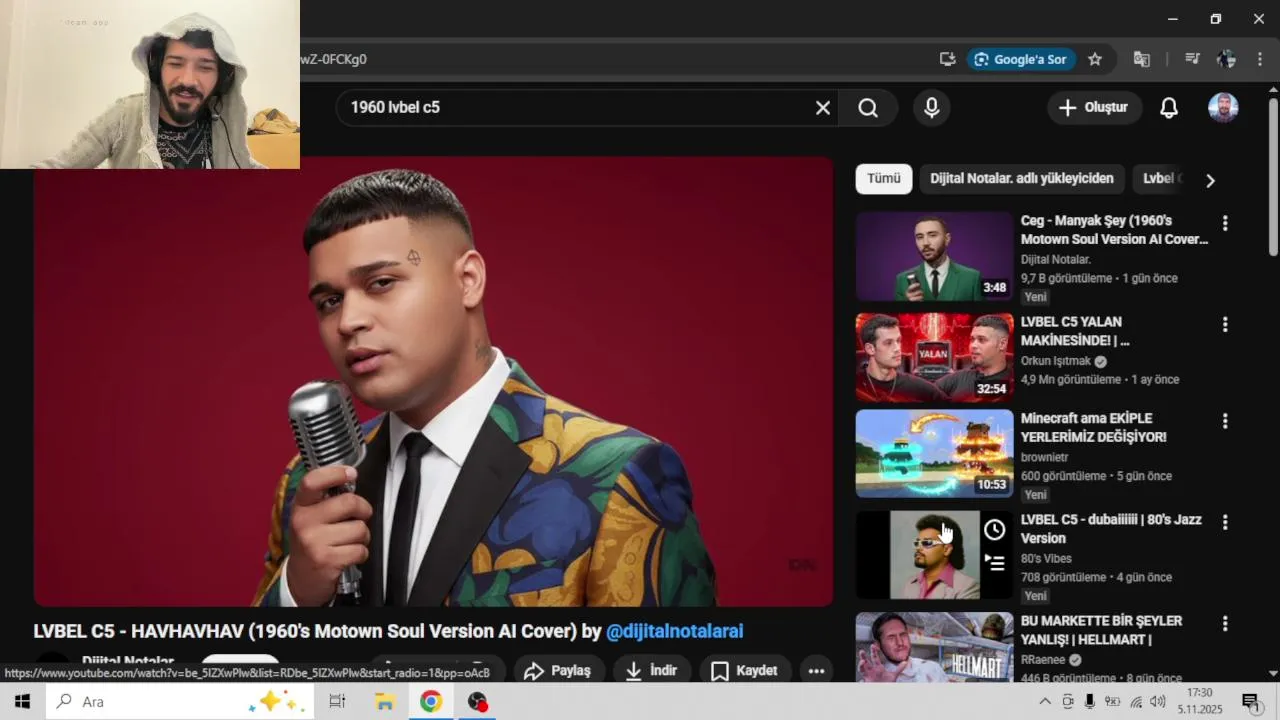Clear the YouTube search box text
Screen dimensions: 1280x720
click(x=822, y=108)
